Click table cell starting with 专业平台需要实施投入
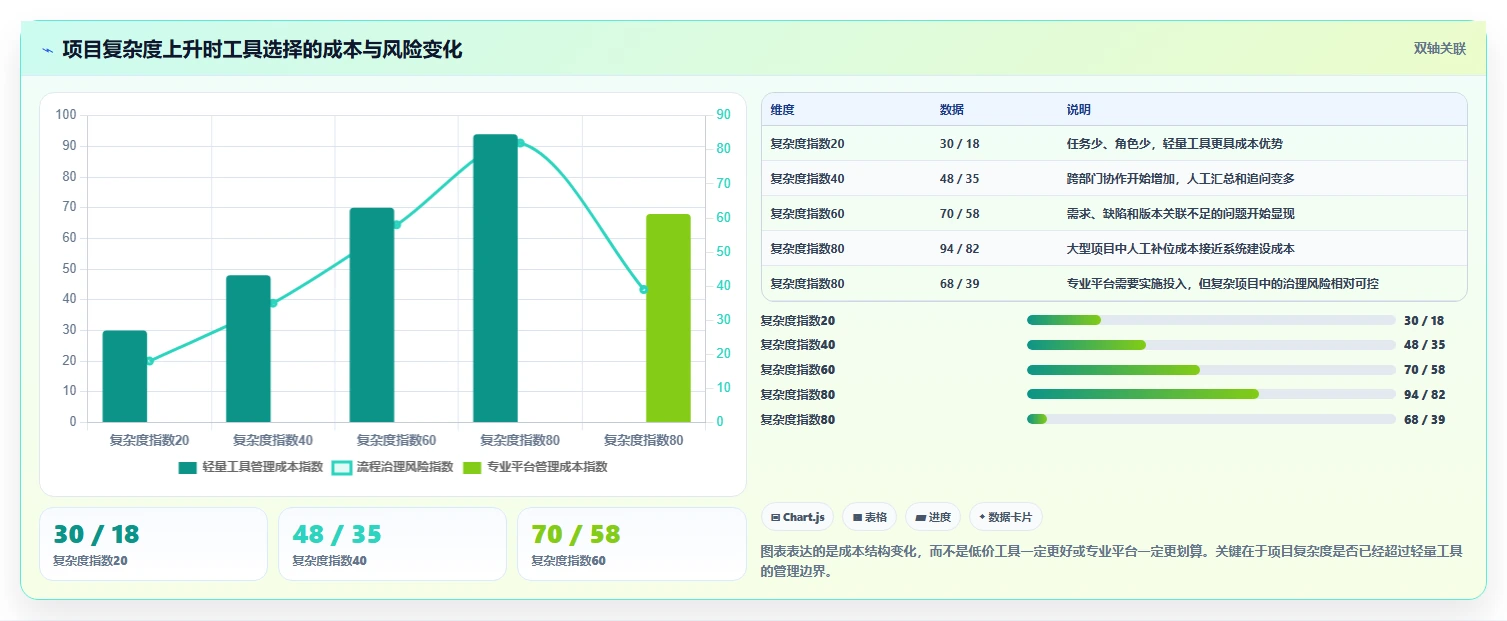The height and width of the screenshot is (621, 1507). 1223,284
